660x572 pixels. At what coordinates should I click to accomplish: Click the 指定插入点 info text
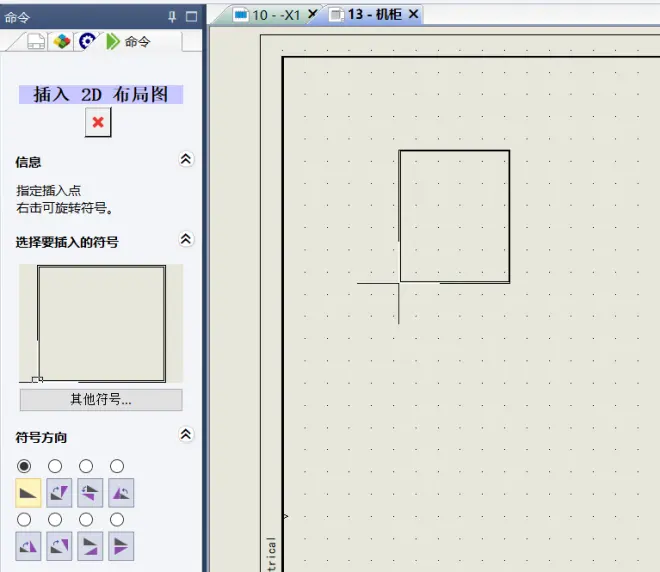pyautogui.click(x=48, y=191)
